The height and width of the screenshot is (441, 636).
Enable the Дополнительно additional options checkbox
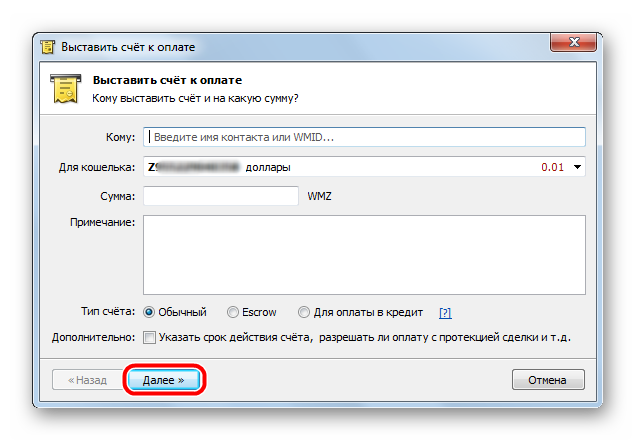149,338
